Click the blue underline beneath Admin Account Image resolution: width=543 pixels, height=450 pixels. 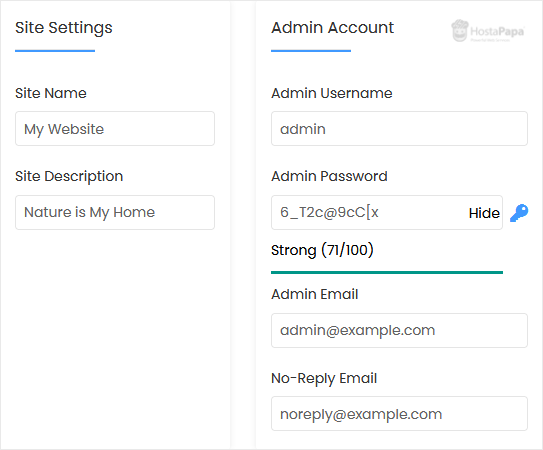click(x=311, y=51)
